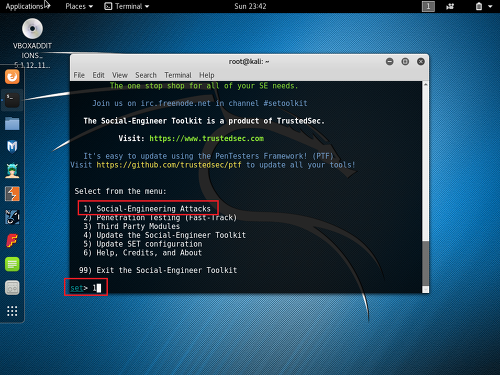Open Armitage anime-girl icon in dock

(12, 170)
